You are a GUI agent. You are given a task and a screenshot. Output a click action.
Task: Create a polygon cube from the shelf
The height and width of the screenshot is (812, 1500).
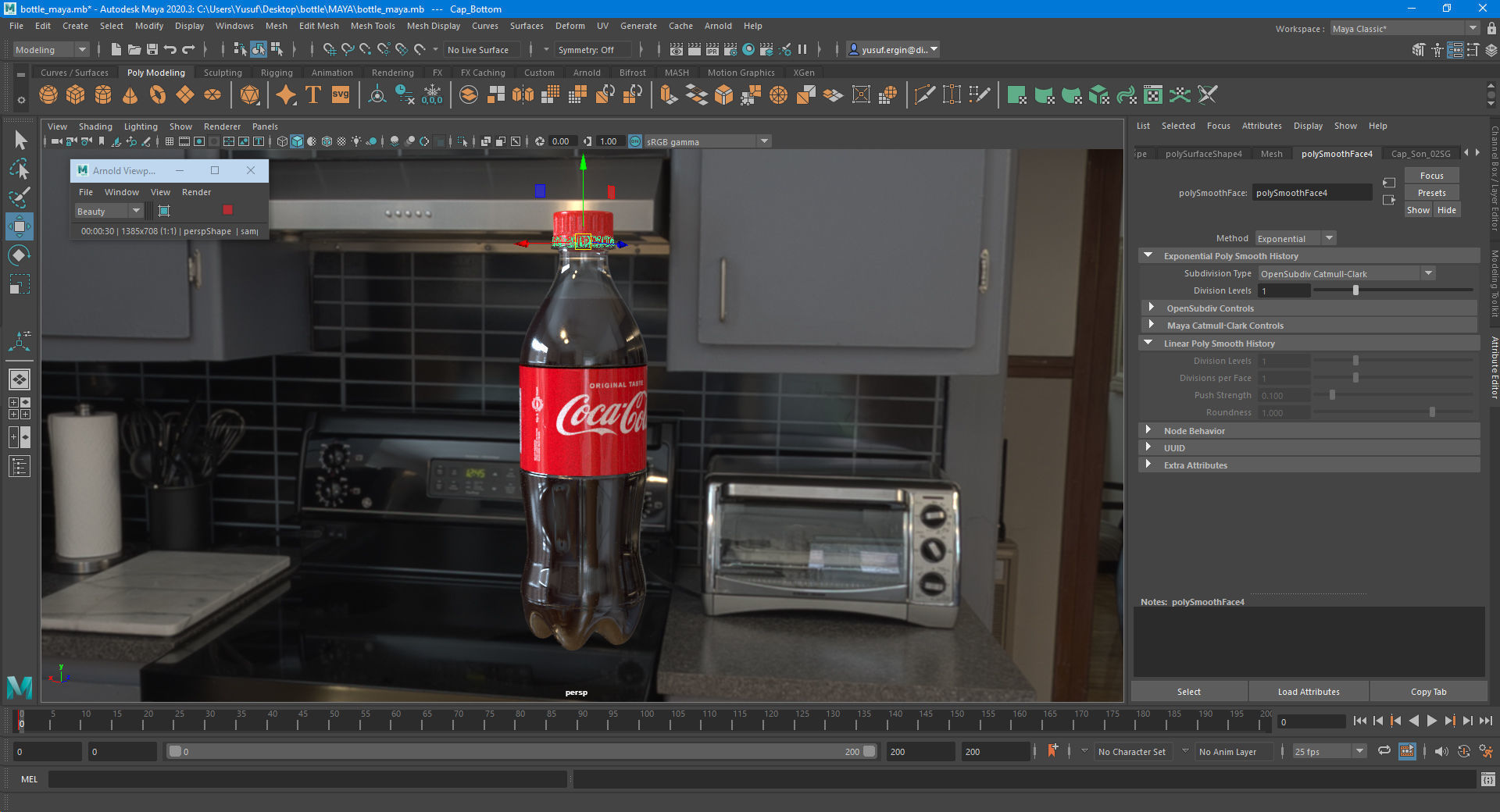[x=76, y=95]
